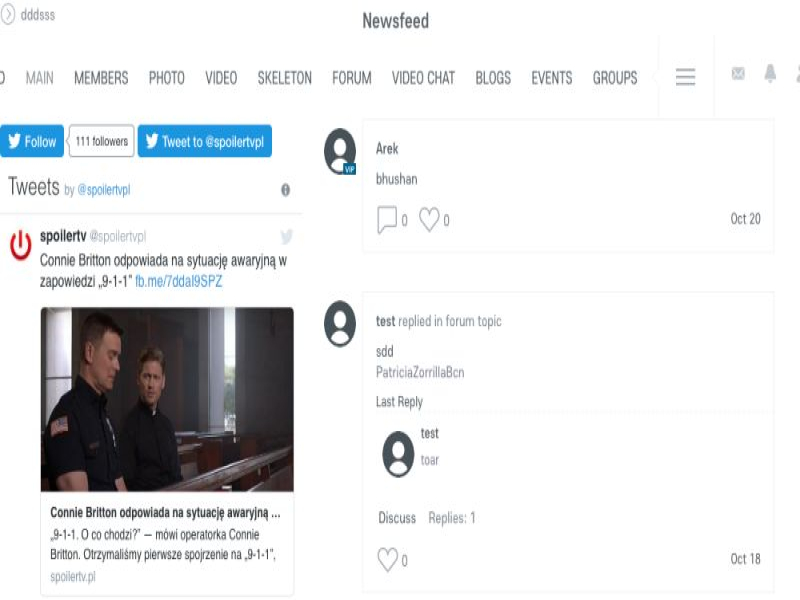The width and height of the screenshot is (800, 600).
Task: Open the notifications bell icon
Action: 770,74
